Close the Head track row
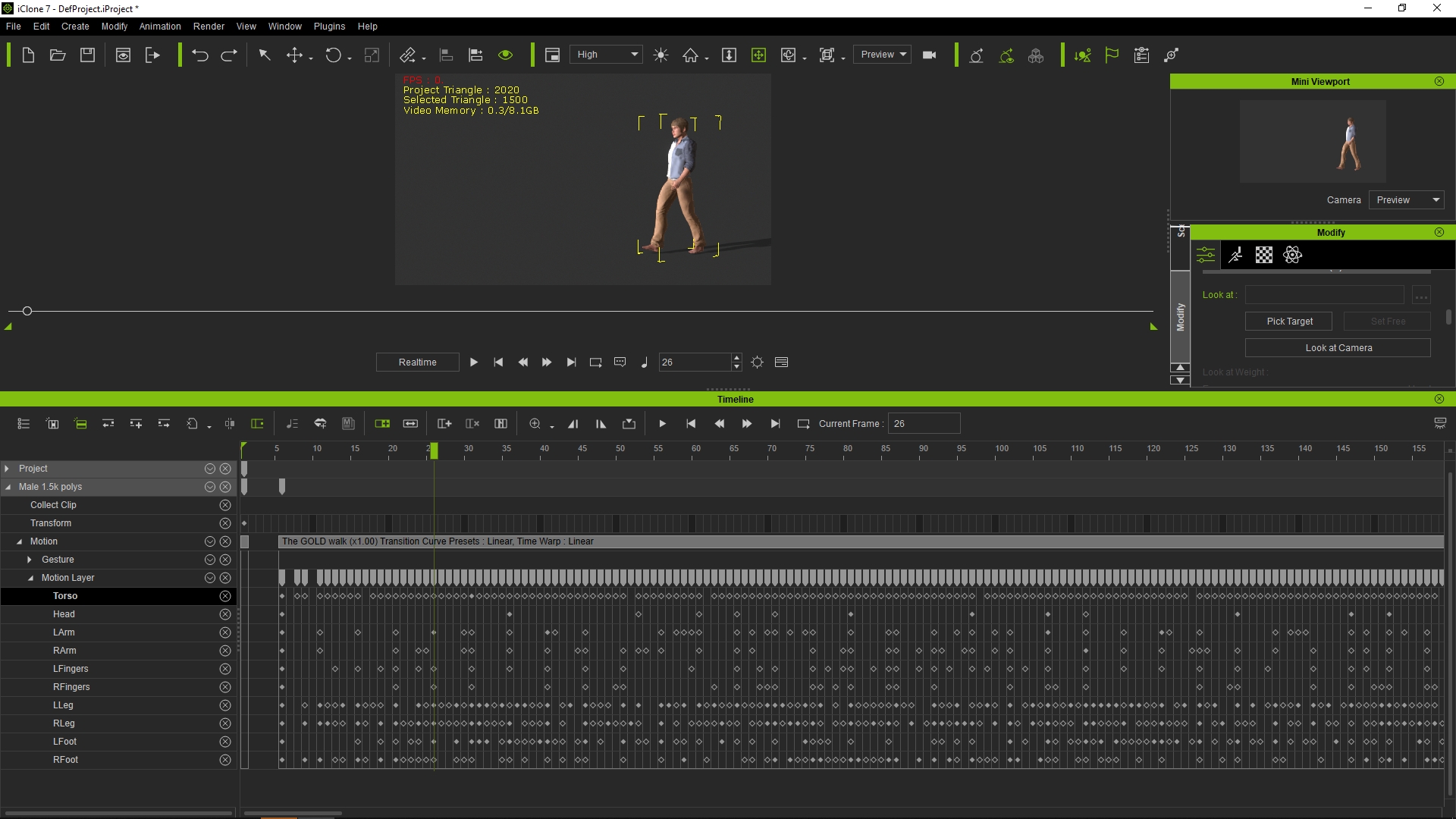Image resolution: width=1456 pixels, height=819 pixels. (x=225, y=614)
